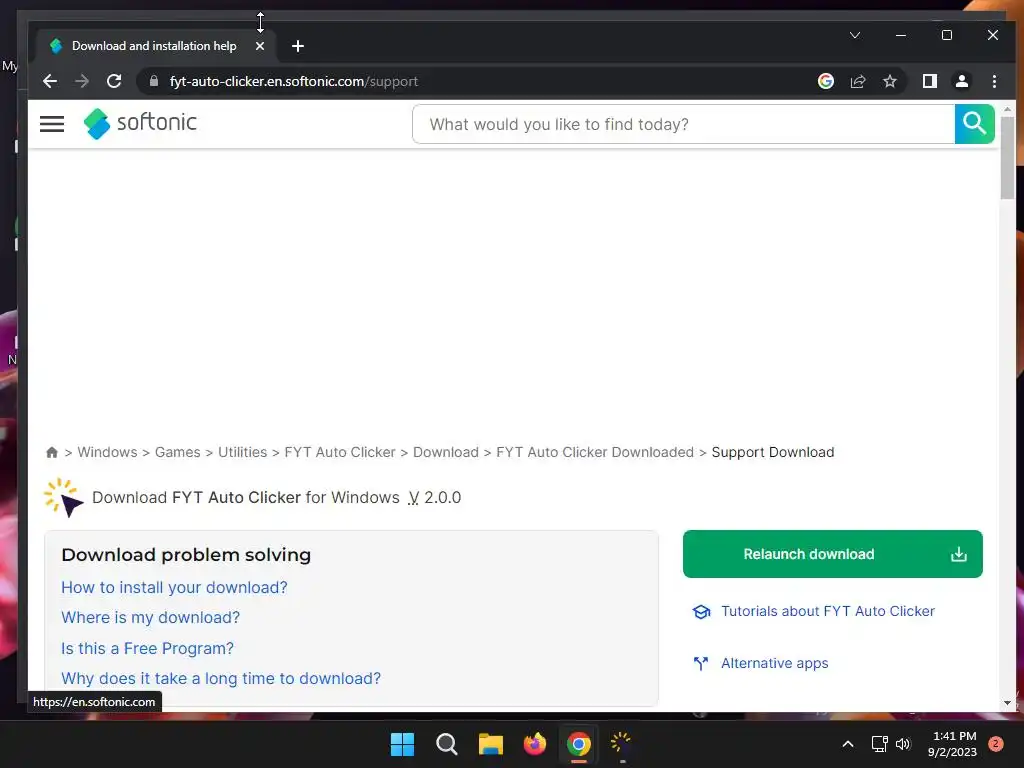
Task: Click the Softonic logo
Action: (140, 123)
